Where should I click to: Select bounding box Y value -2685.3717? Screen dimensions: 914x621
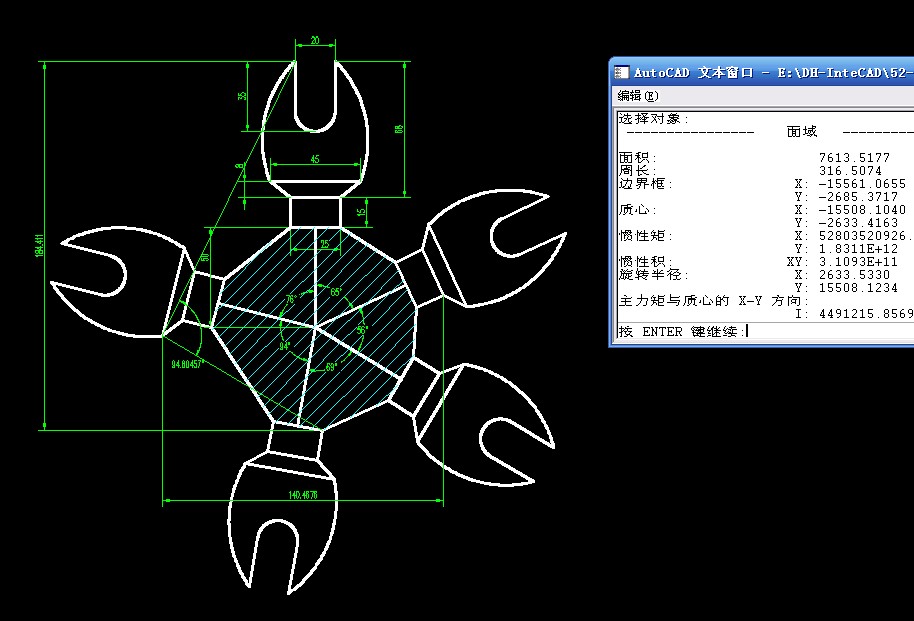pyautogui.click(x=858, y=197)
